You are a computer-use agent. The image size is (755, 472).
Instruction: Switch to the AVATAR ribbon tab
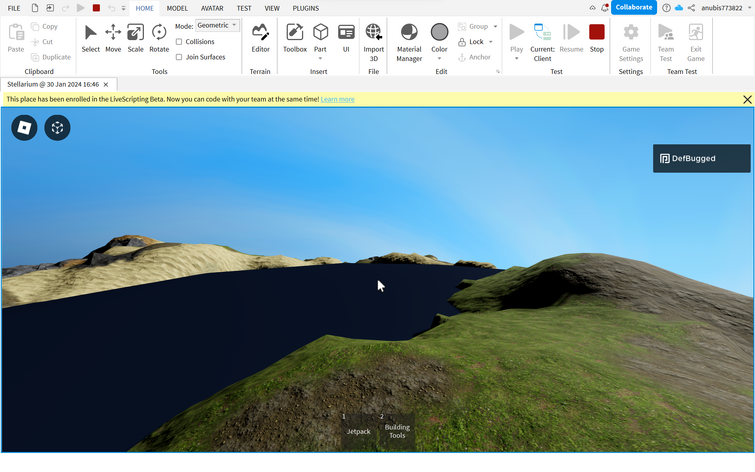click(212, 8)
